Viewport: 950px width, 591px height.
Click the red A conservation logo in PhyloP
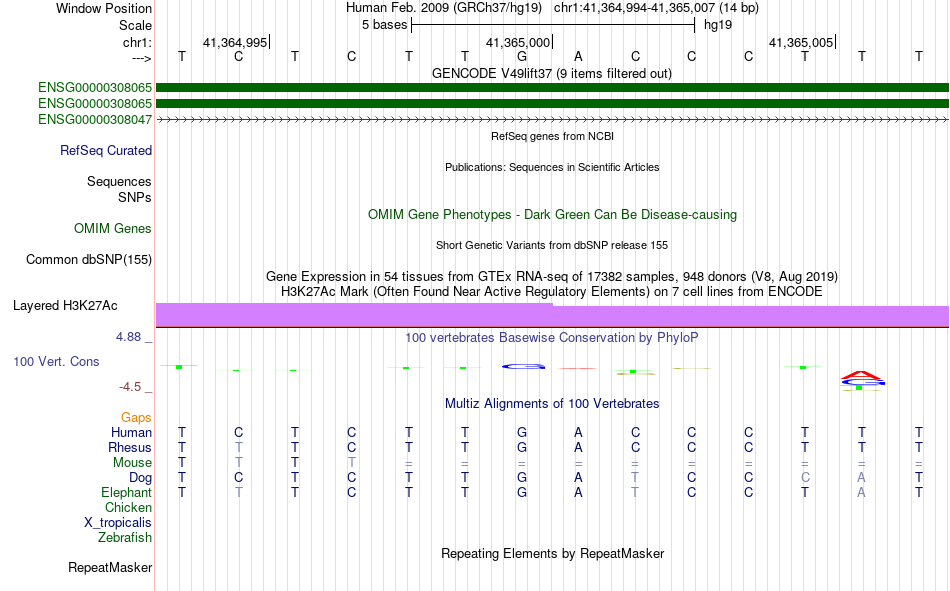(x=861, y=375)
